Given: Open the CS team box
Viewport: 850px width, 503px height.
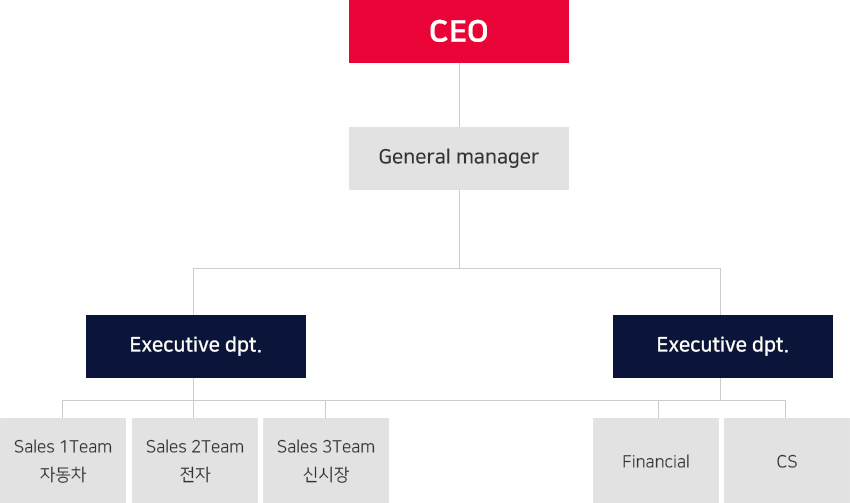Looking at the screenshot, I should coord(787,461).
